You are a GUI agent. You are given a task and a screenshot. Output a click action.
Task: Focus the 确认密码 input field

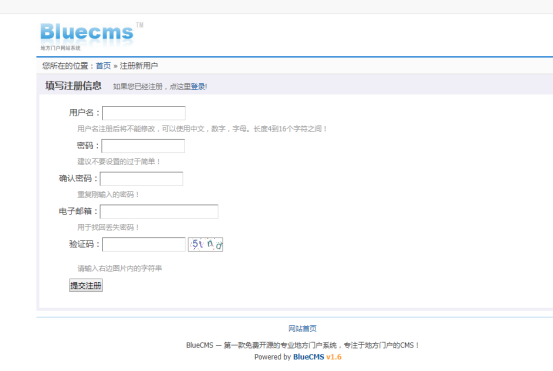click(x=141, y=178)
